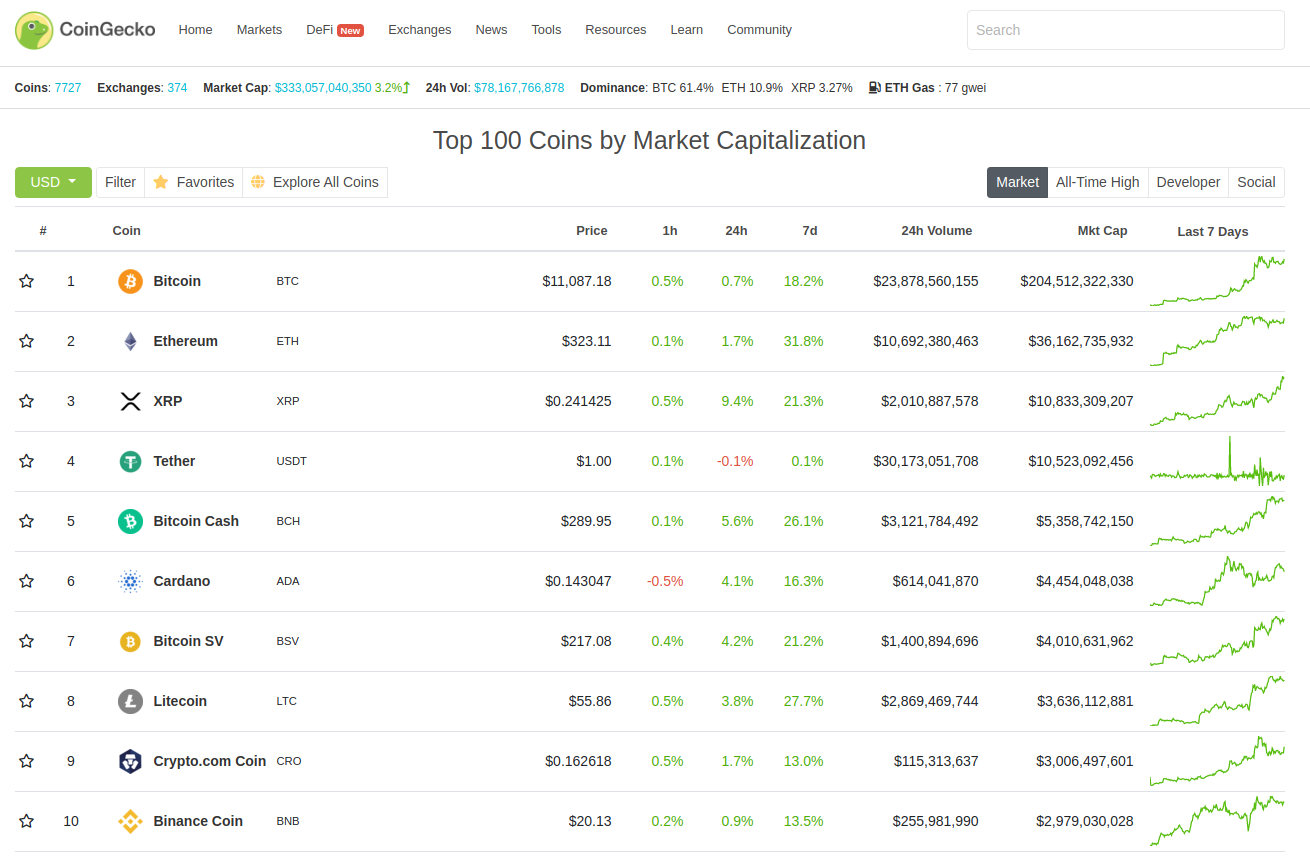Open the USD currency dropdown
1310x856 pixels.
click(x=53, y=182)
